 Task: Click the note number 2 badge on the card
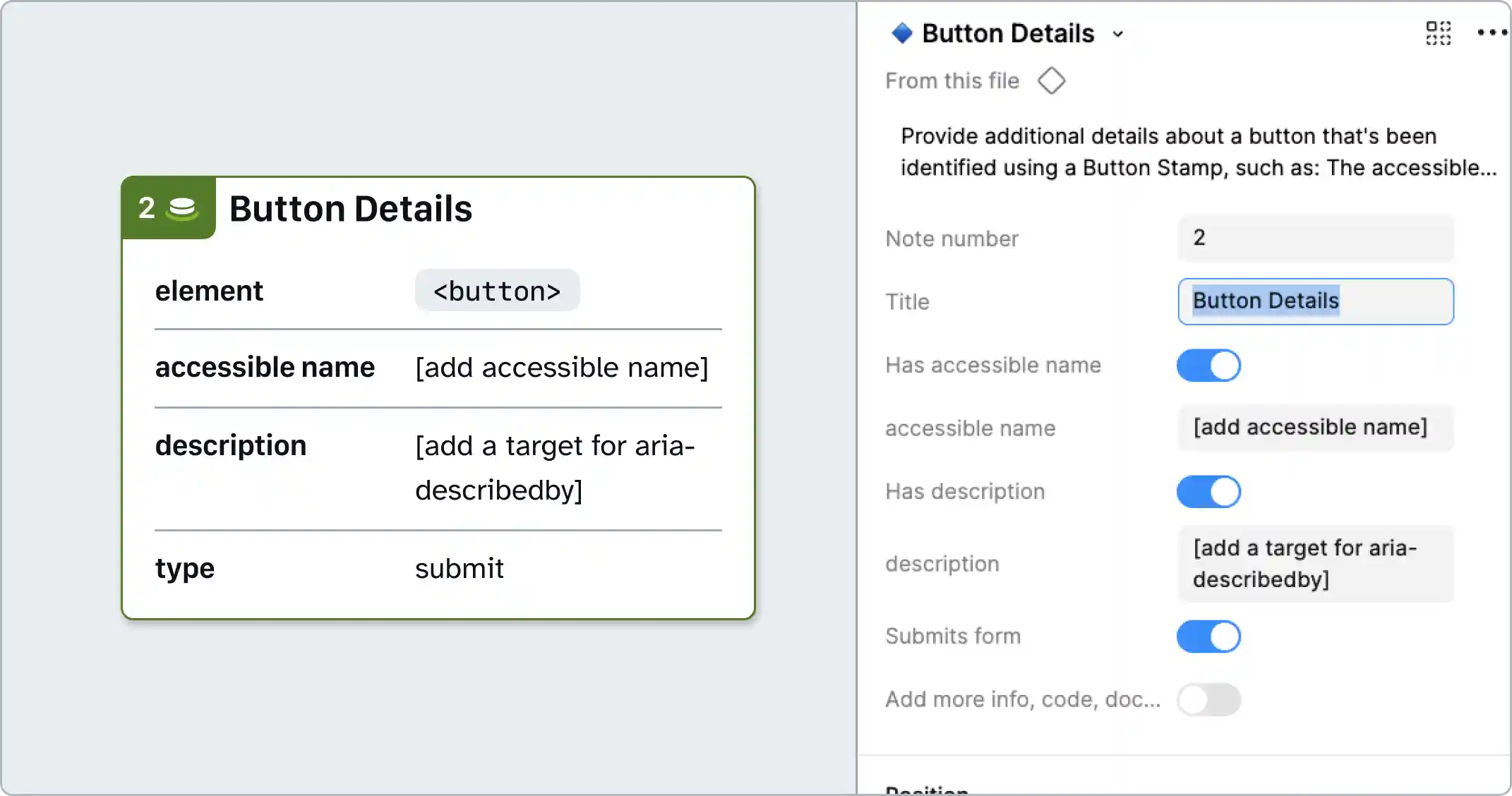coord(148,207)
